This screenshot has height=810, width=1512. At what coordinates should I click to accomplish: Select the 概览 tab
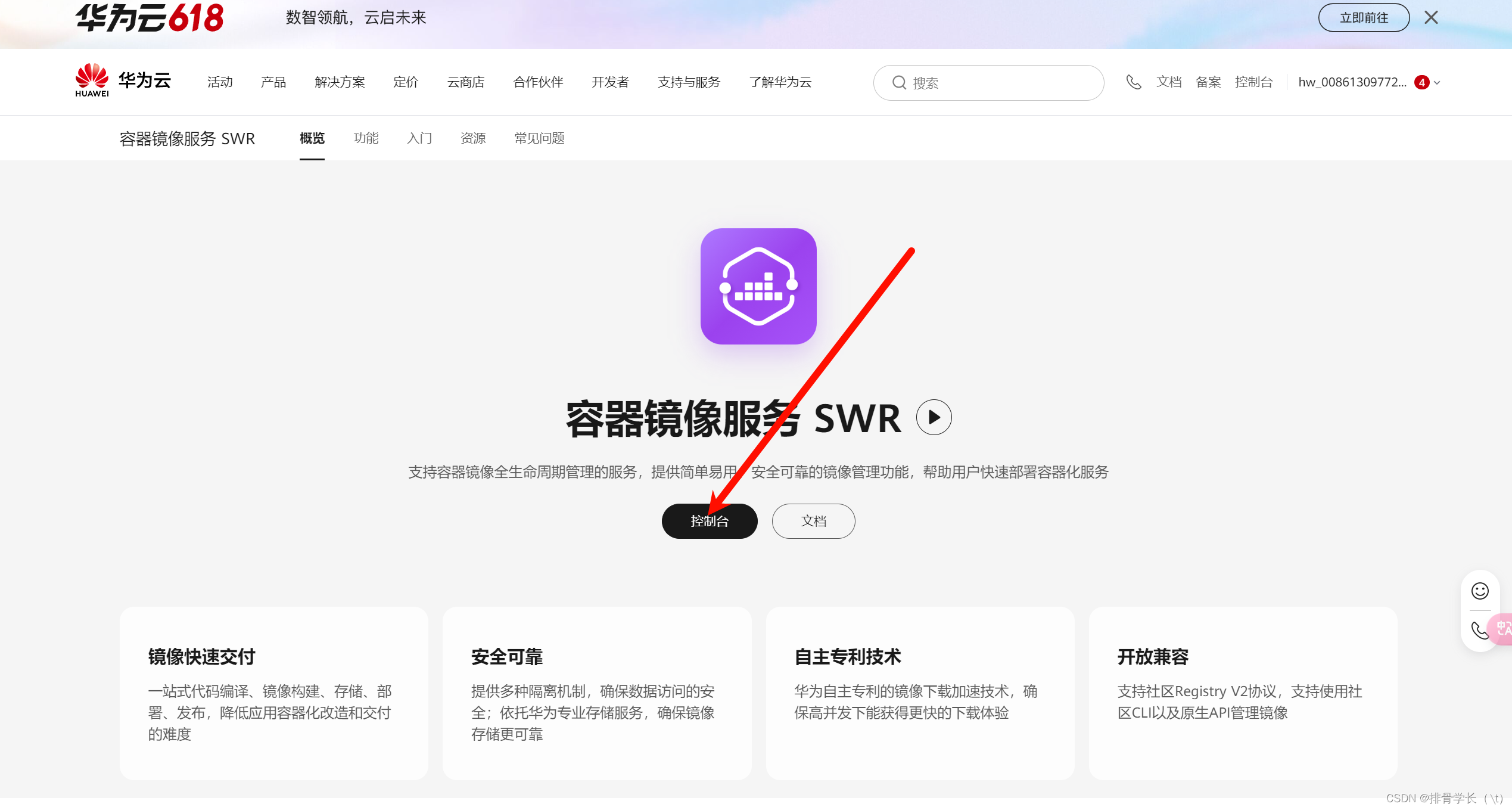point(312,138)
